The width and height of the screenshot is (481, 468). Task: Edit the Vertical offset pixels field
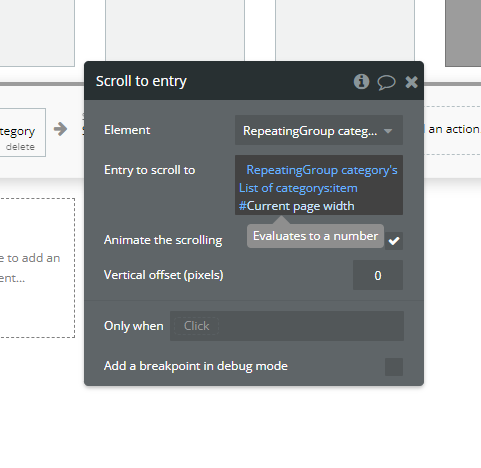point(378,275)
